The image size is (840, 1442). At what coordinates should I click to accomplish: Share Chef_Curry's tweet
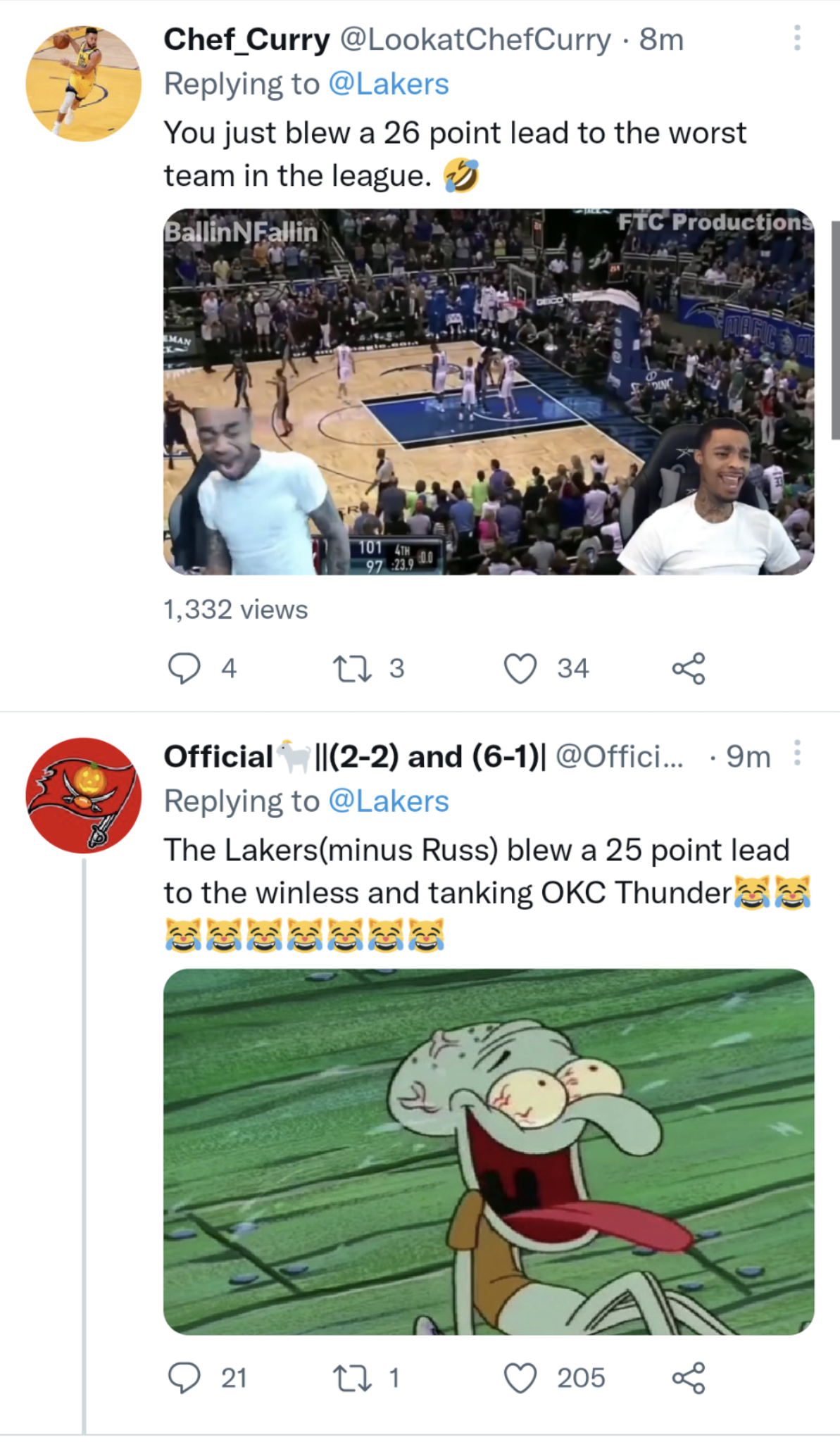[x=688, y=668]
